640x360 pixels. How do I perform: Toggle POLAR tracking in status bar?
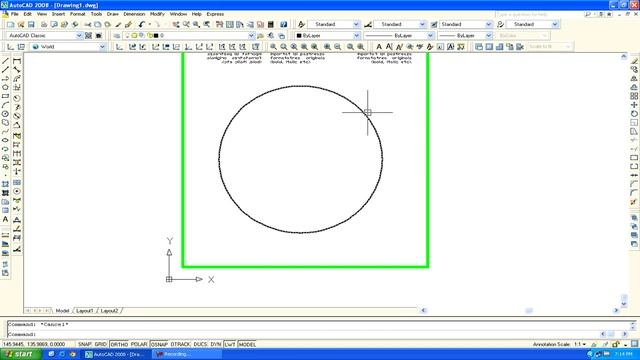click(x=139, y=344)
